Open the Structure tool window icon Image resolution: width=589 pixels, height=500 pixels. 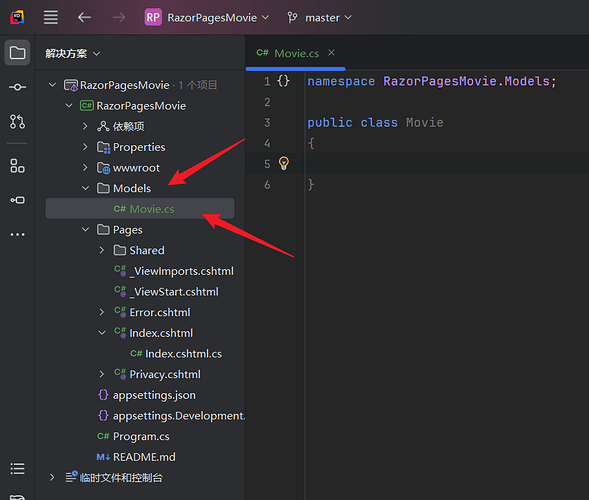17,166
